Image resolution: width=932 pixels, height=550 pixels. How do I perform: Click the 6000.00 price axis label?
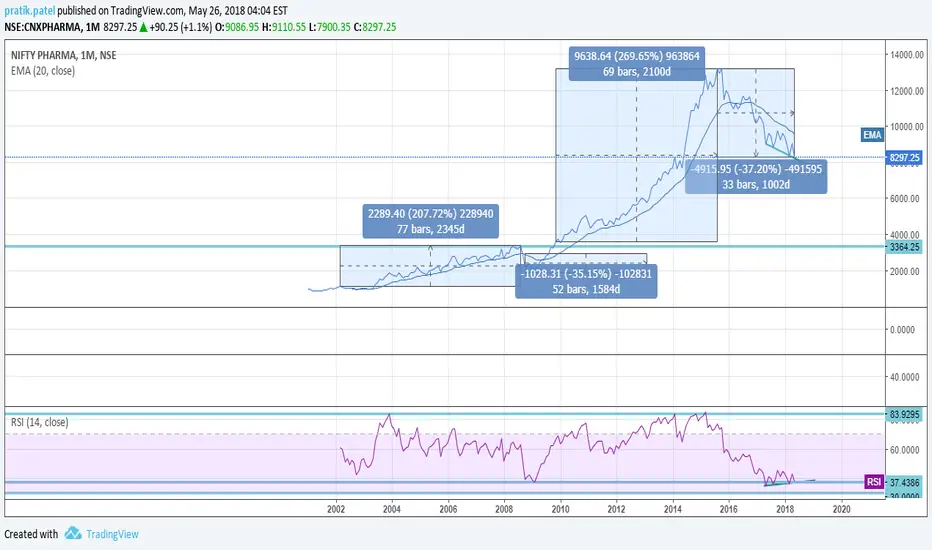coord(906,199)
